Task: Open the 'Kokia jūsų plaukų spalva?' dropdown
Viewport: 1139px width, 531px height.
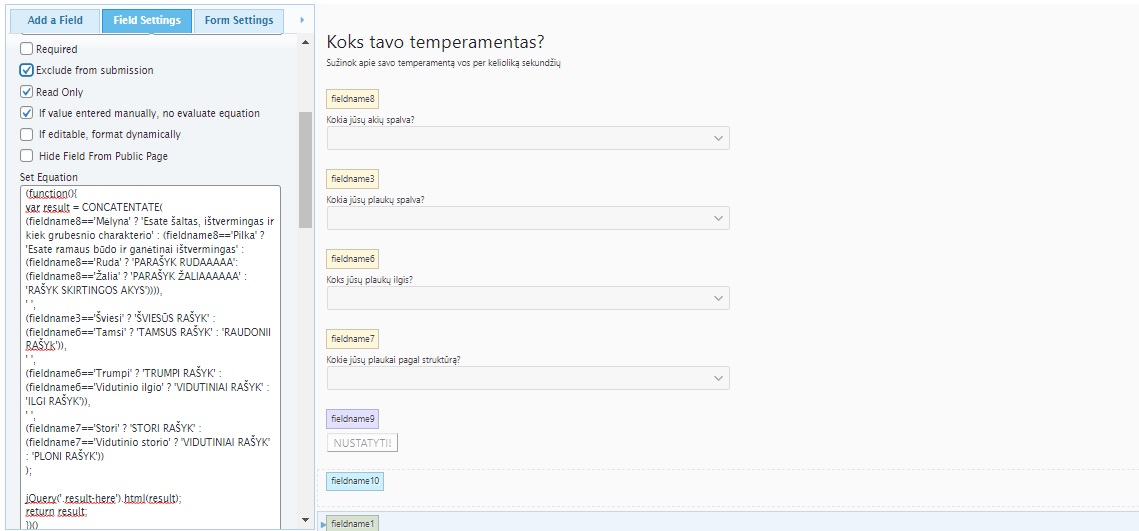Action: (x=528, y=218)
